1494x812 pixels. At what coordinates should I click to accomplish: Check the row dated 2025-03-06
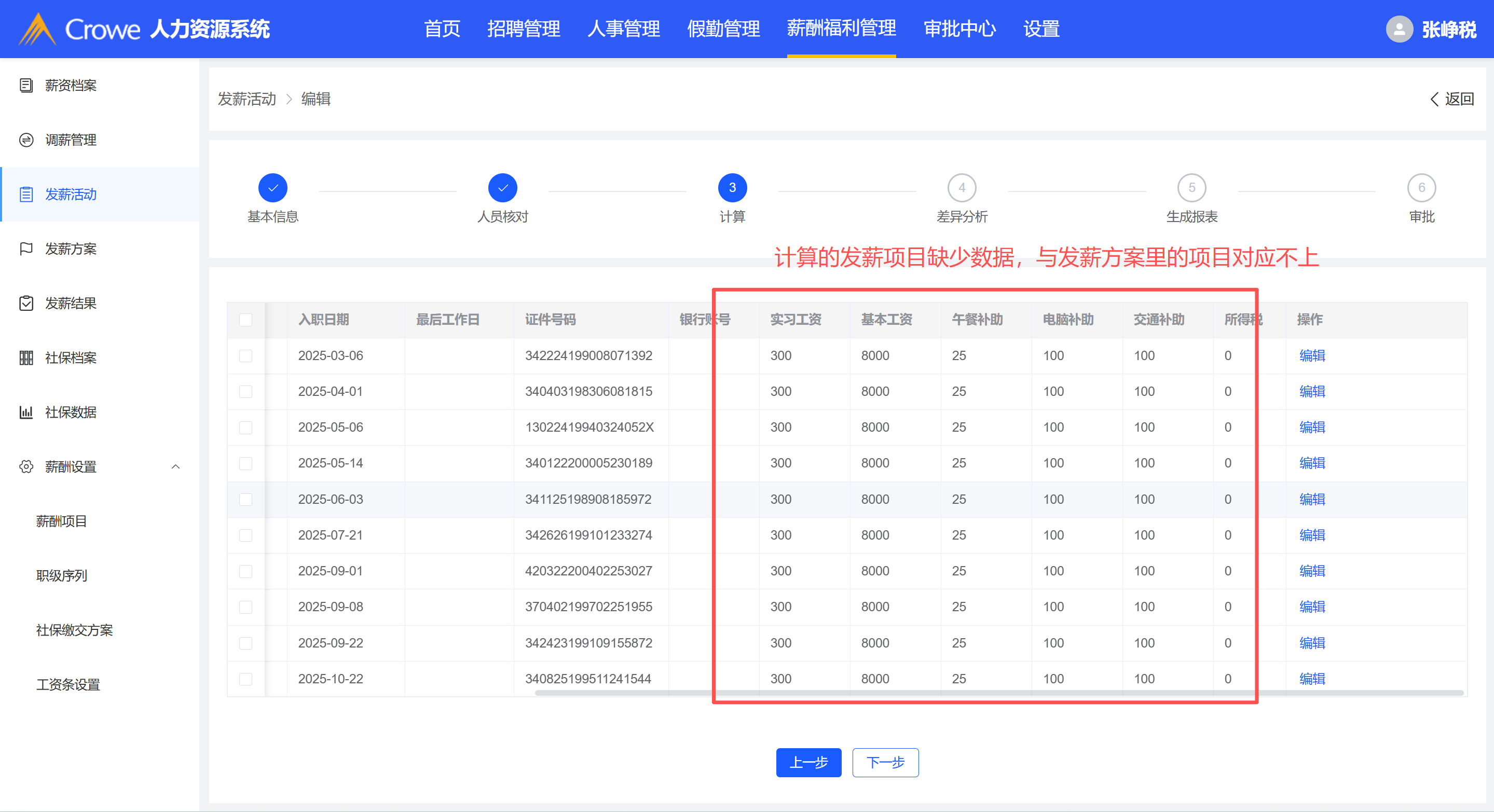click(246, 355)
